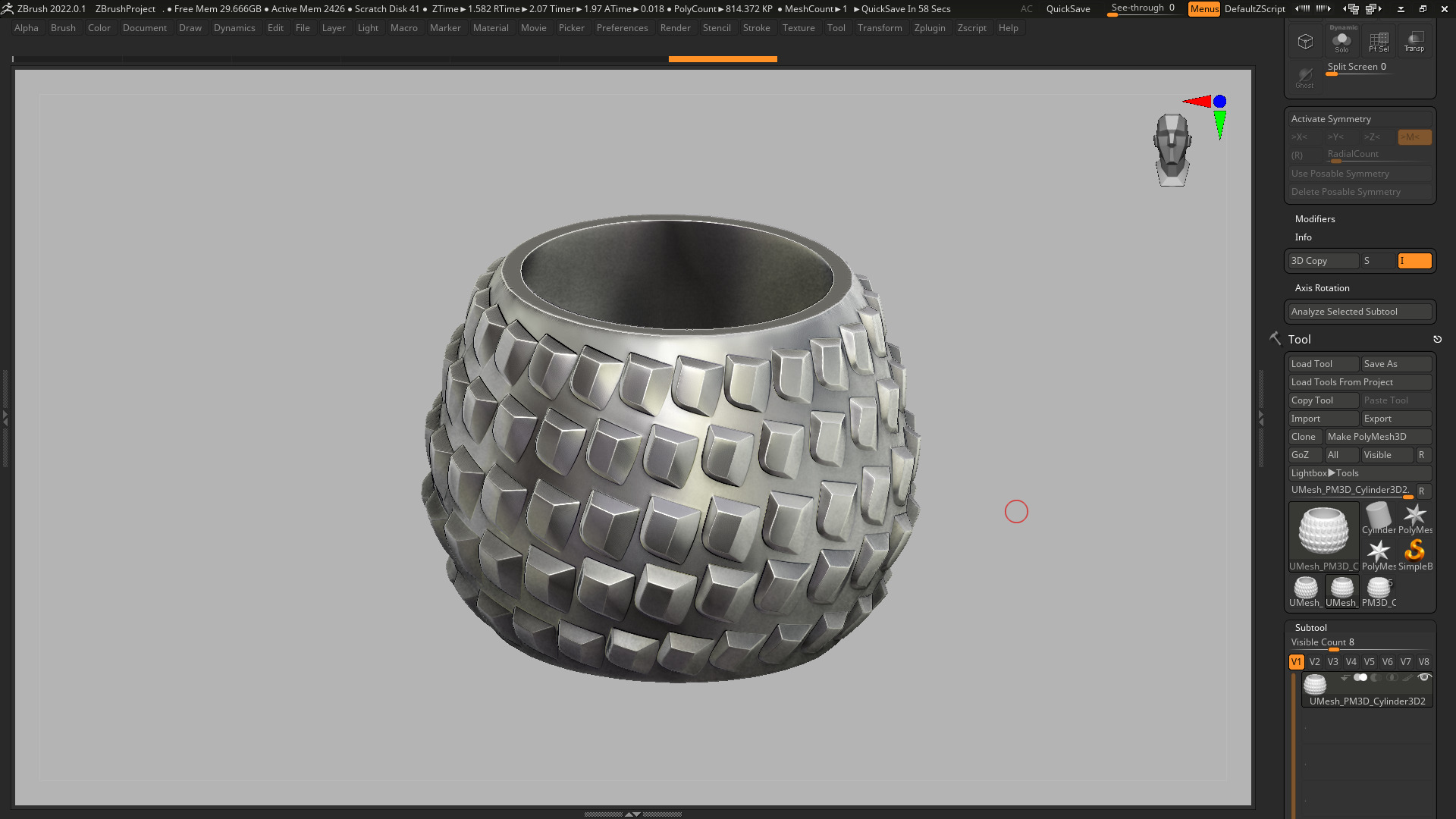Toggle Z axis symmetry
The image size is (1456, 819).
pos(1379,137)
